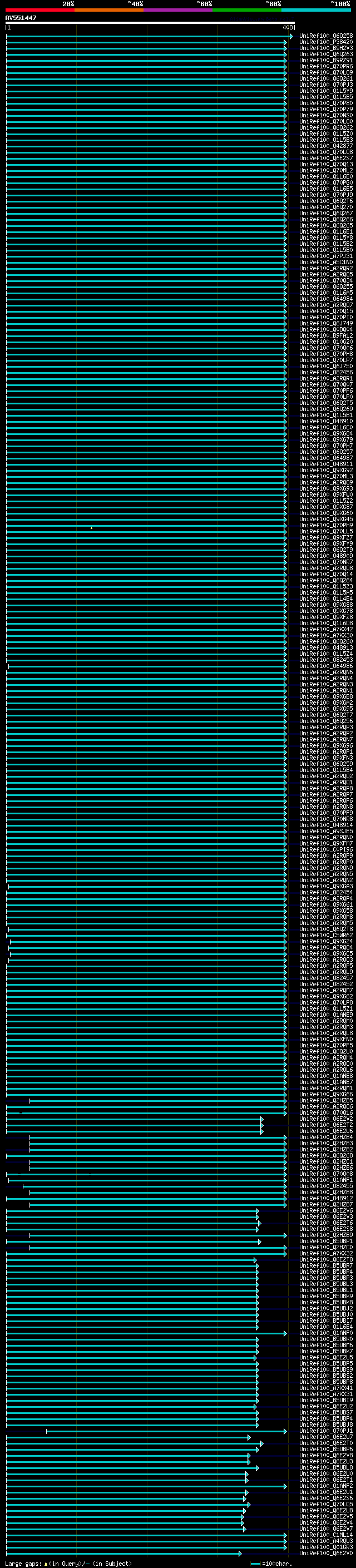Open hit UniRef100_B9H2V3

[326, 48]
